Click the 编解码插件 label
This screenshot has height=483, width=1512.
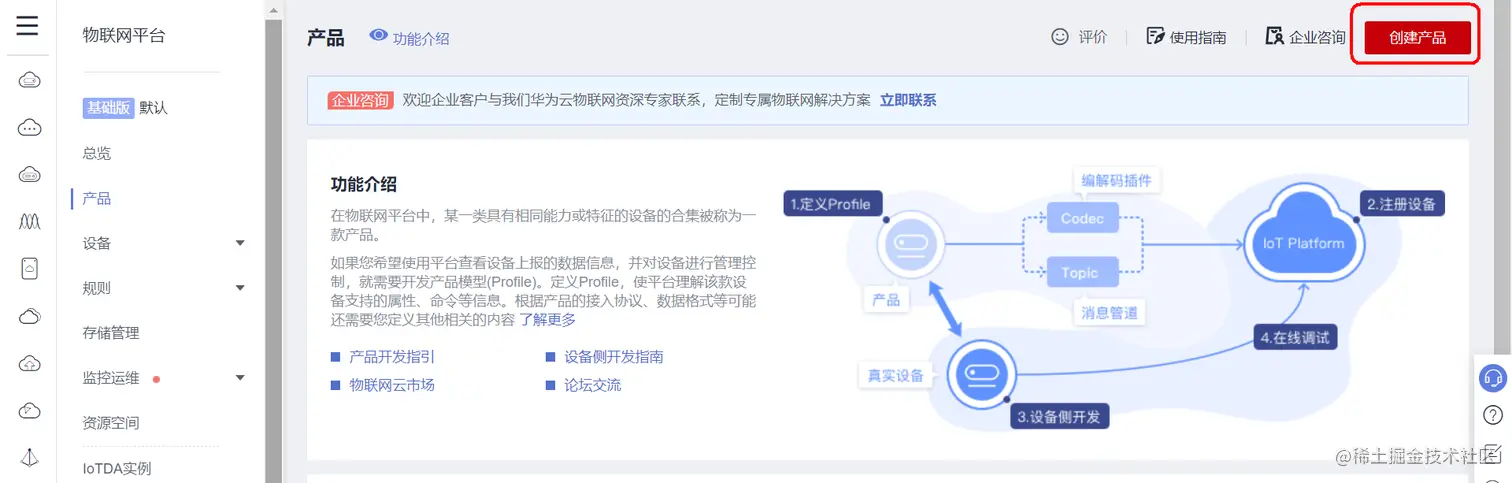pyautogui.click(x=1117, y=181)
